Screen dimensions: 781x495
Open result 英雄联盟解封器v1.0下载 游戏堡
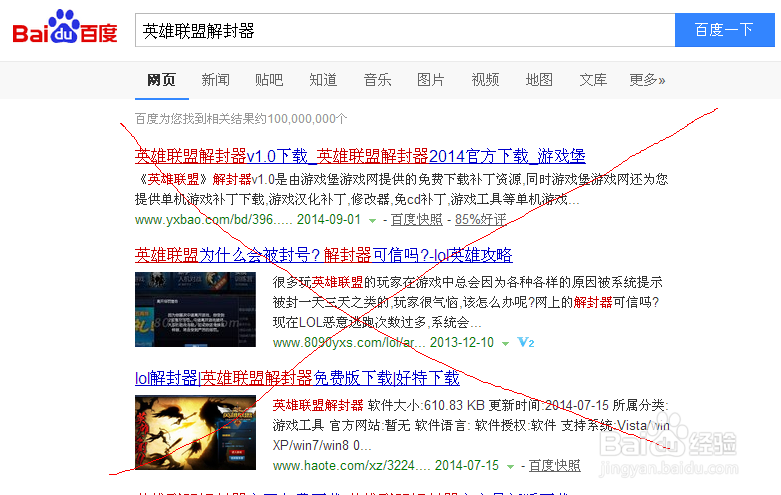point(360,156)
